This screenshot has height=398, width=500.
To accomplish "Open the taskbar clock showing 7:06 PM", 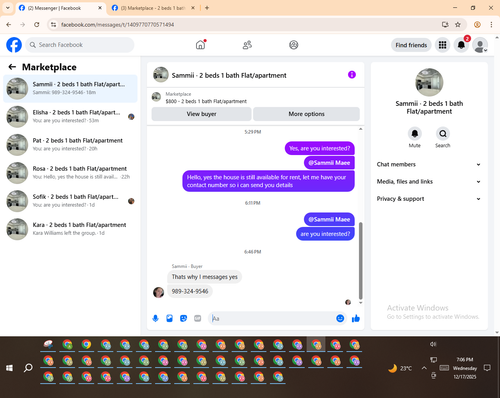I will pos(465,368).
